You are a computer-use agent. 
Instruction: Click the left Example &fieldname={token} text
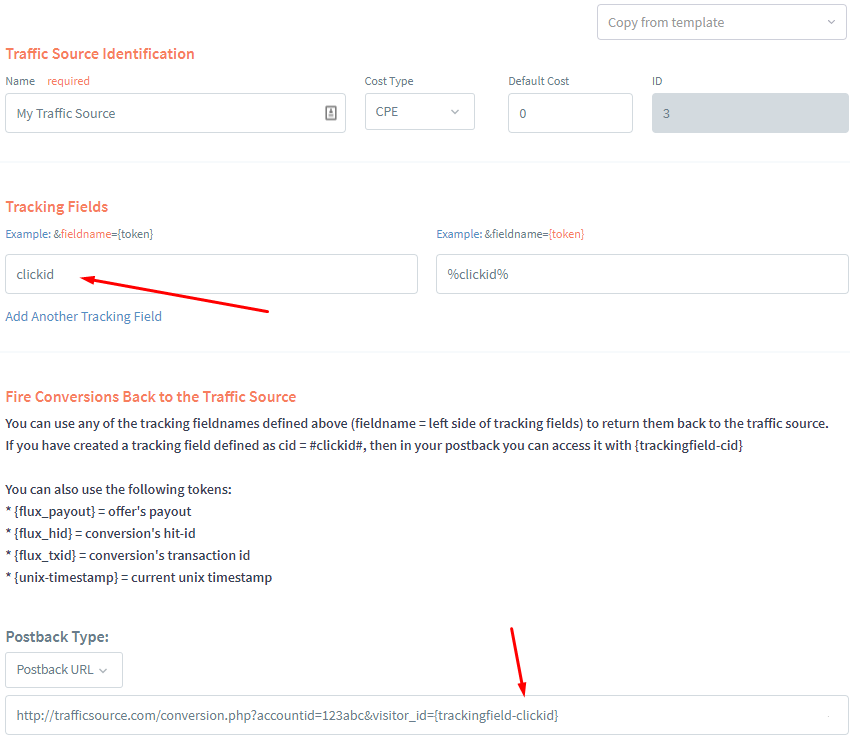coord(79,234)
